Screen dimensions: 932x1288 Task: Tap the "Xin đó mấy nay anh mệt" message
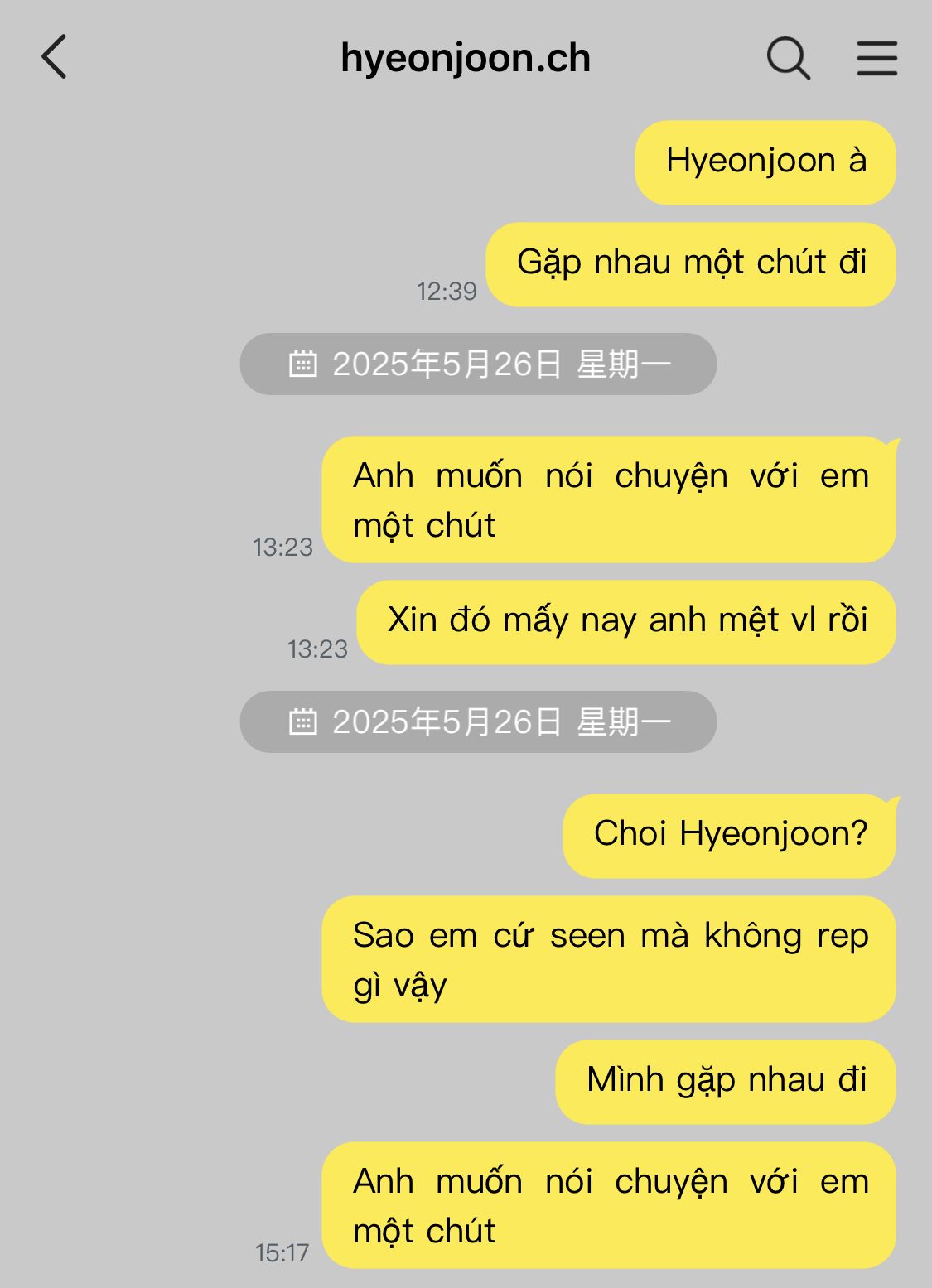tap(626, 622)
